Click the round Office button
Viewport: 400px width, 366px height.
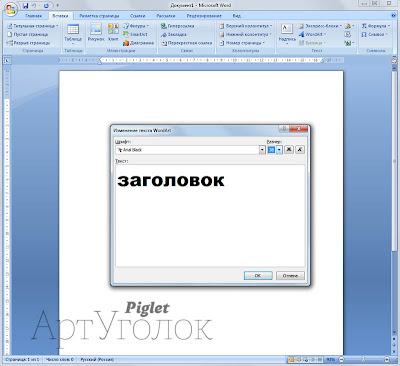pyautogui.click(x=10, y=9)
